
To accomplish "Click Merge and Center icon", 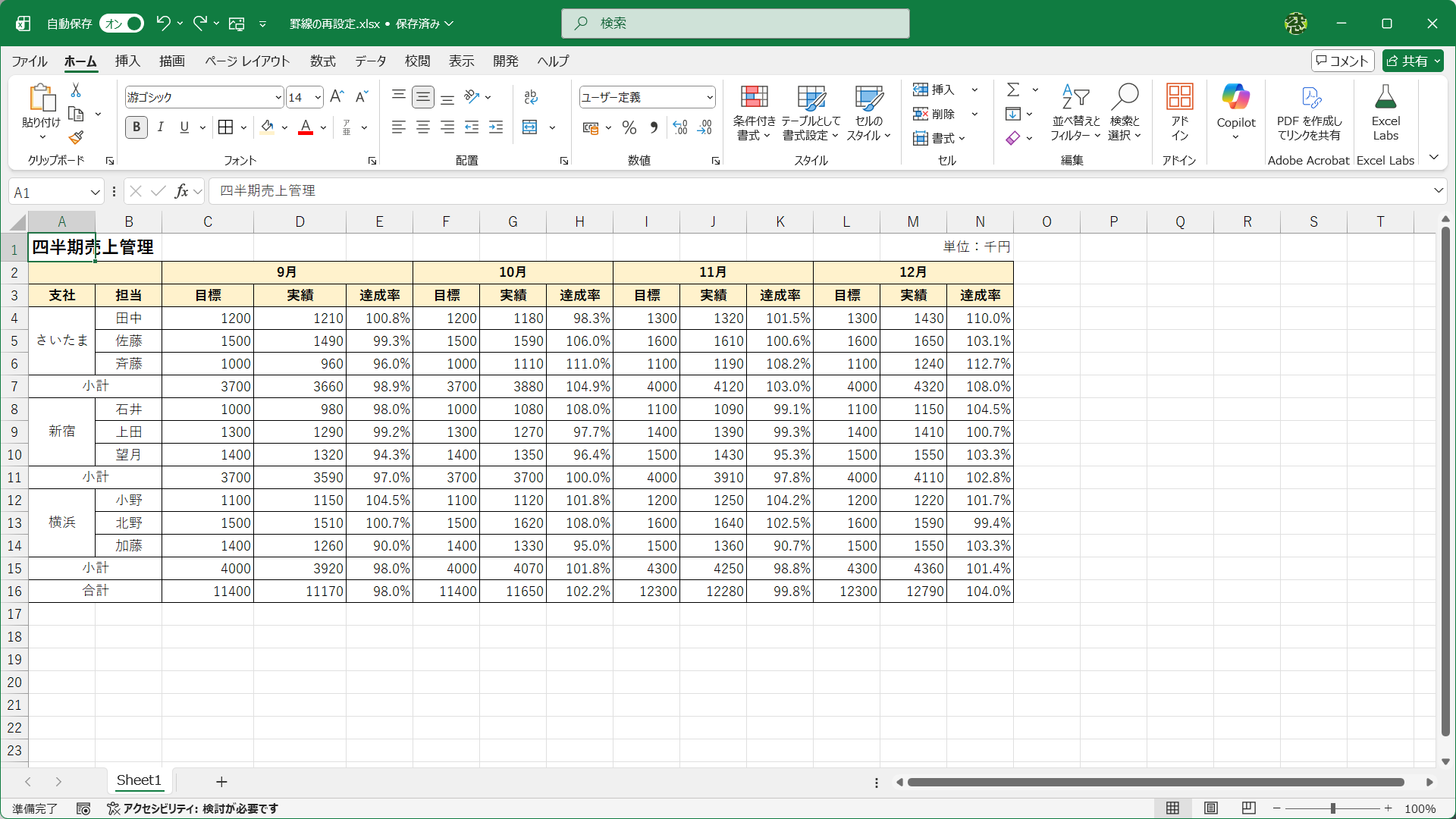I will point(530,127).
